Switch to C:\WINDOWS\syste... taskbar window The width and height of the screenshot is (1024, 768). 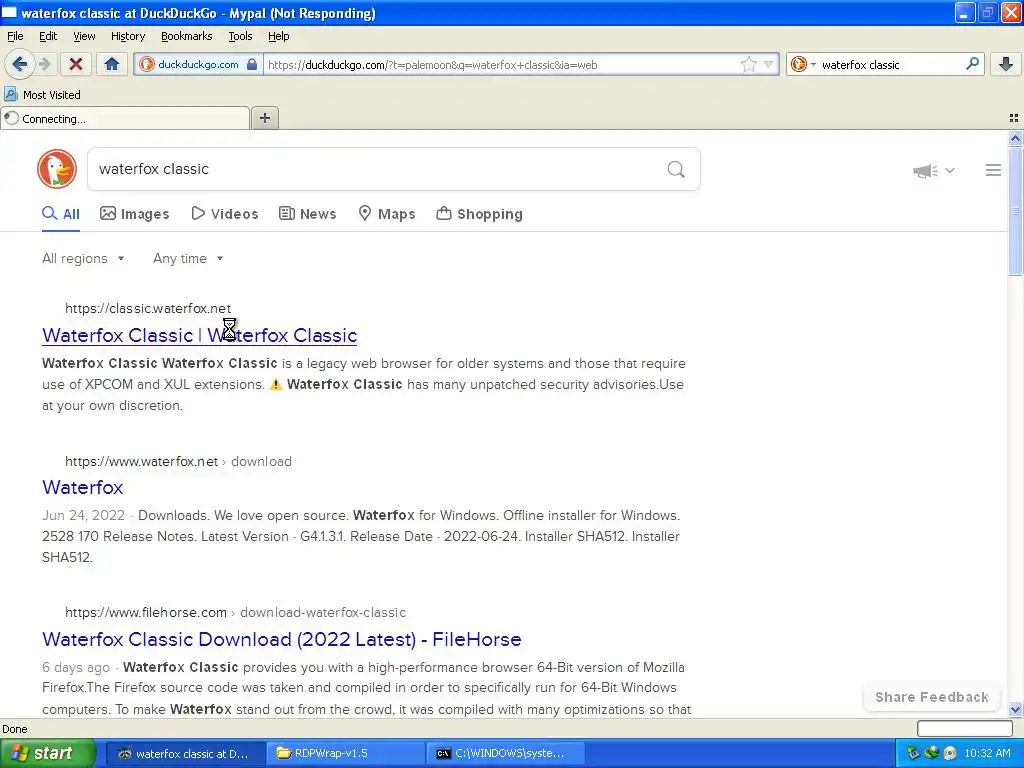coord(505,753)
